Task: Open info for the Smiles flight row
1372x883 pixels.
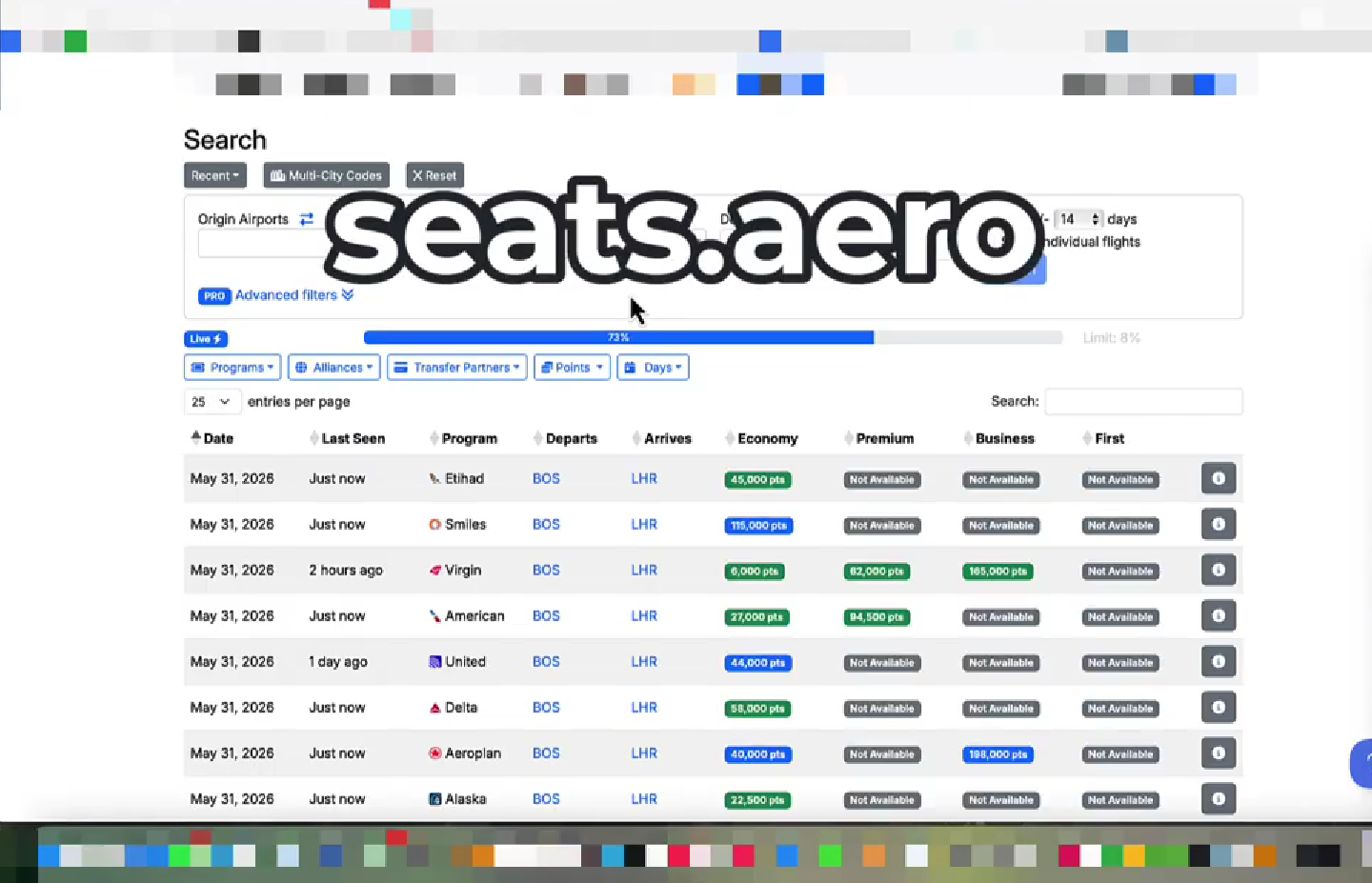Action: click(1219, 524)
